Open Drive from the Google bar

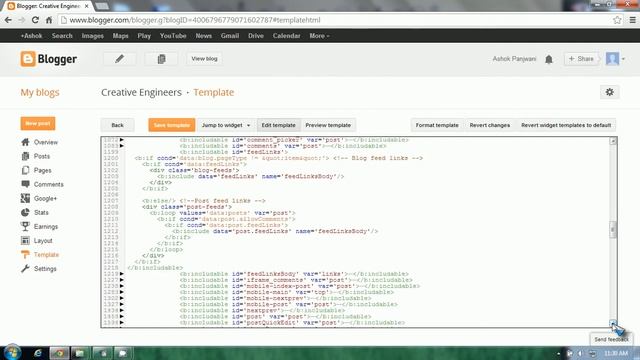point(256,36)
